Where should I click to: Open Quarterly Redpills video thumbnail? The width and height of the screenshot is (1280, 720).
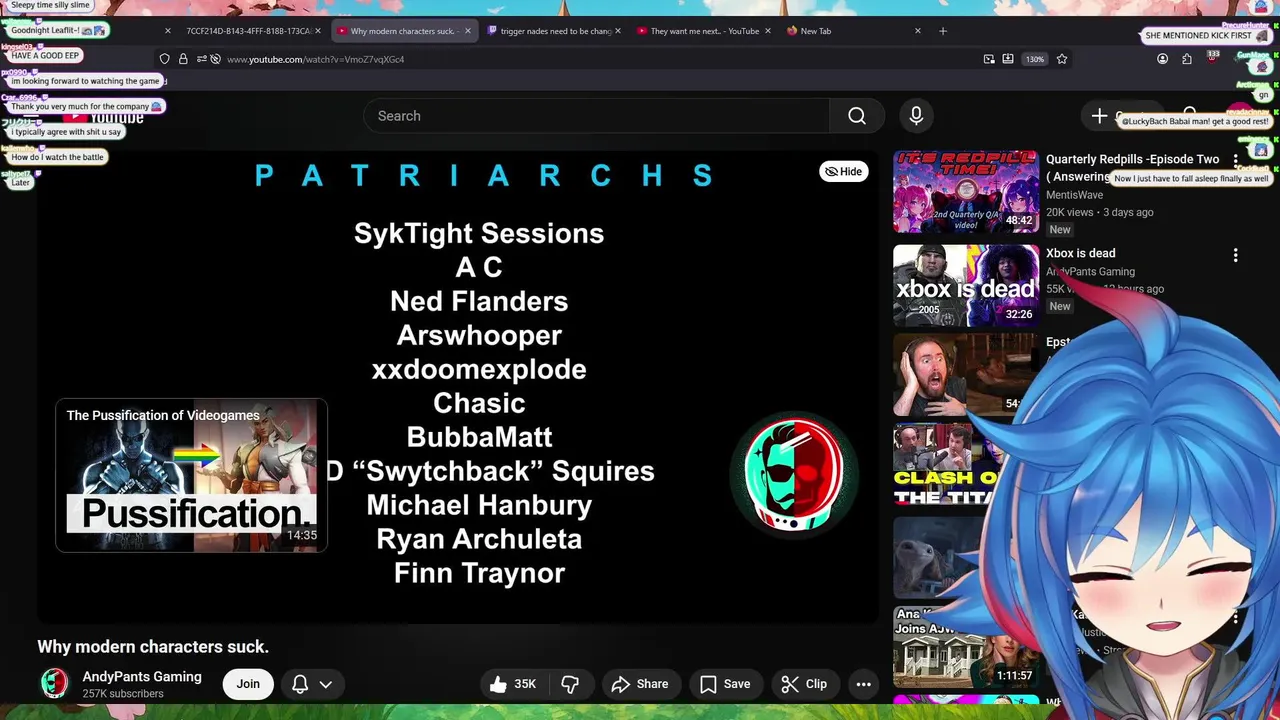[x=966, y=191]
